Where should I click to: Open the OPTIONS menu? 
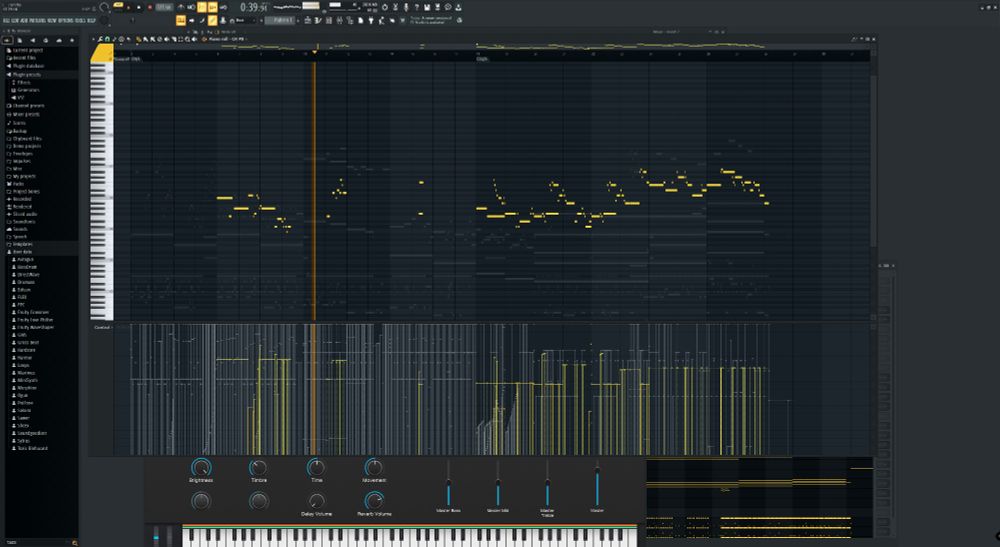[x=65, y=20]
